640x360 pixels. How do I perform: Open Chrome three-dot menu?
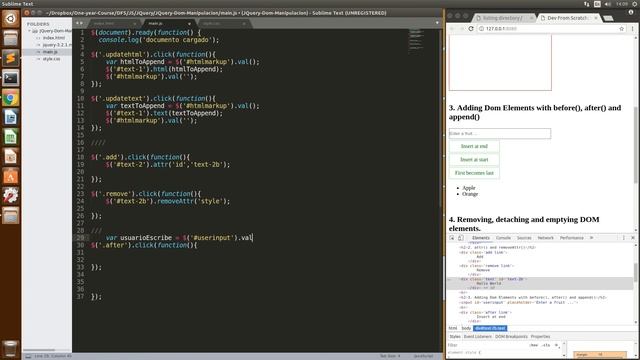(633, 29)
